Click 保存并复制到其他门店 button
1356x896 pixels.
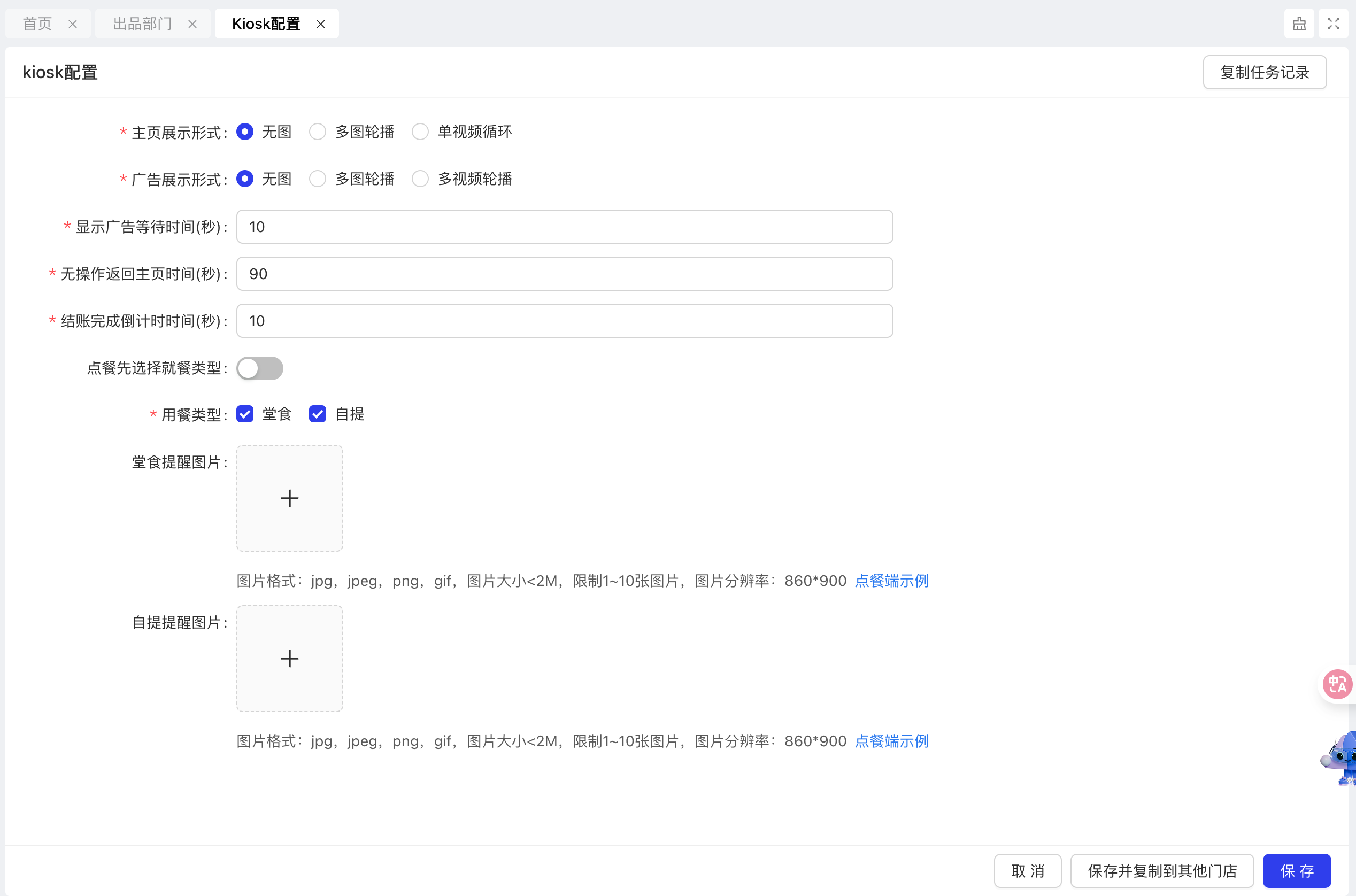click(x=1162, y=870)
